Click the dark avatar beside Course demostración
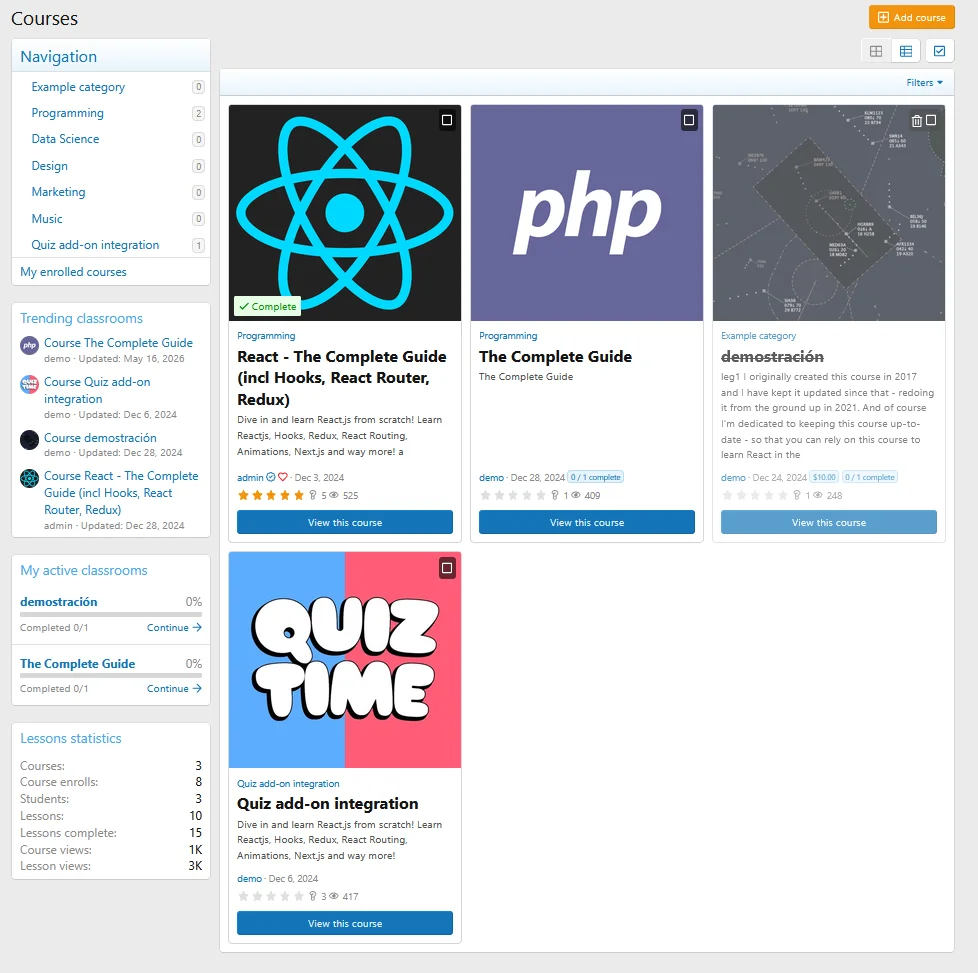The width and height of the screenshot is (978, 973). tap(29, 440)
